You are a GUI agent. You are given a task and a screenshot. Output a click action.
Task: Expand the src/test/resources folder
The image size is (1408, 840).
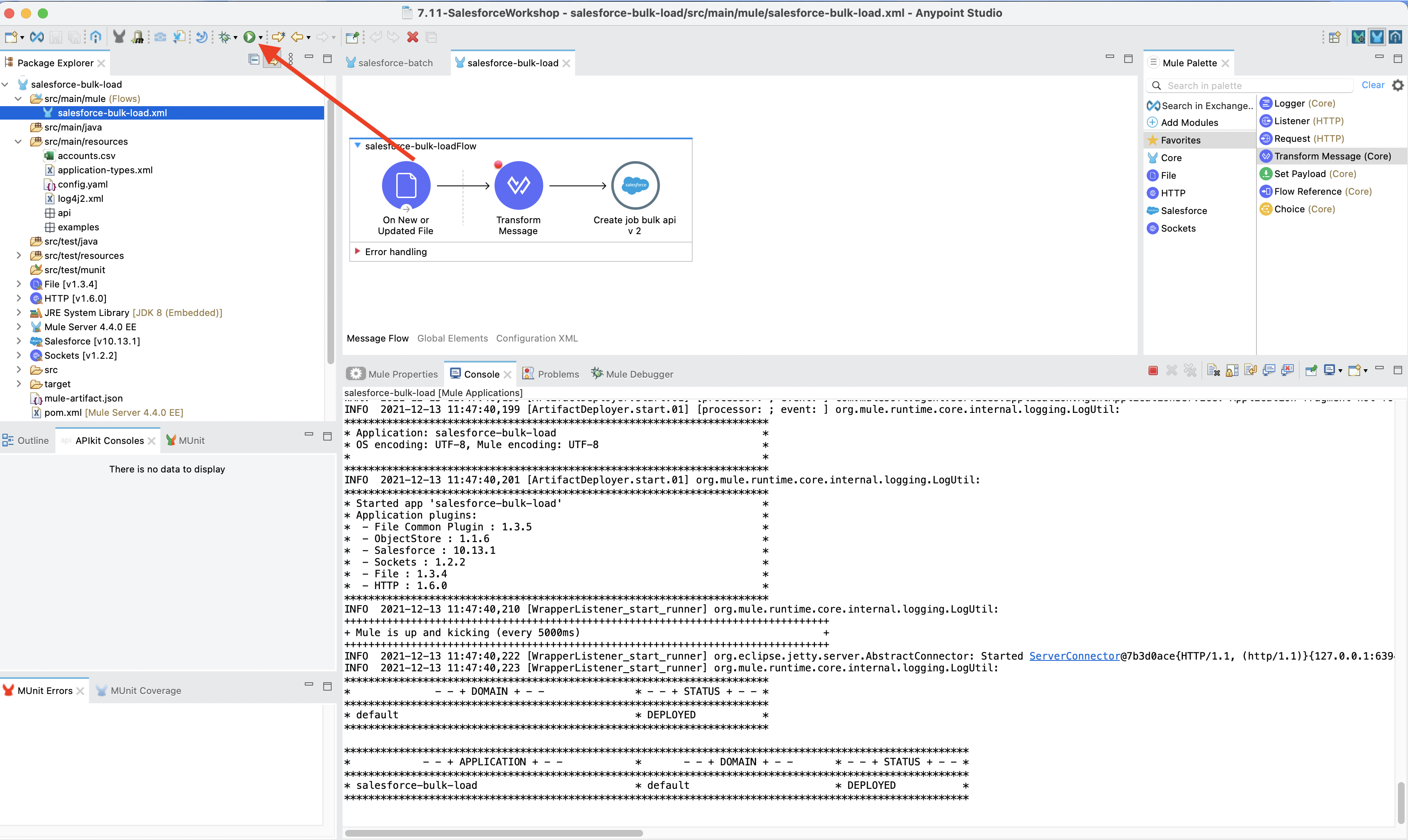coord(19,255)
